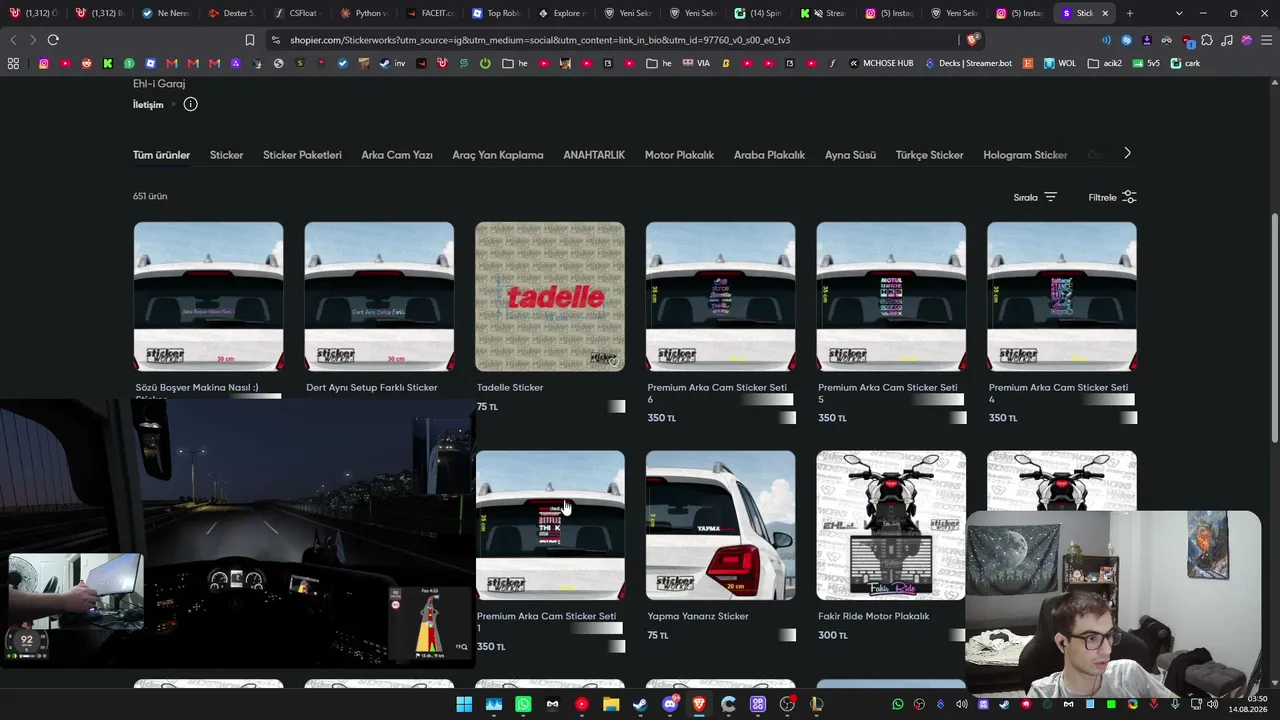Click the İletişim contact link
1280x720 pixels.
point(148,105)
